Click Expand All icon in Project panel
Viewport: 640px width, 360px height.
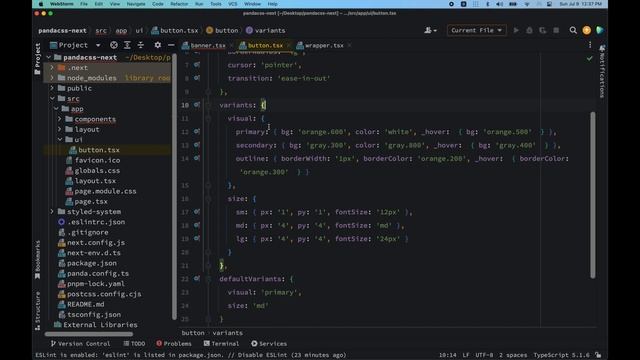127,45
